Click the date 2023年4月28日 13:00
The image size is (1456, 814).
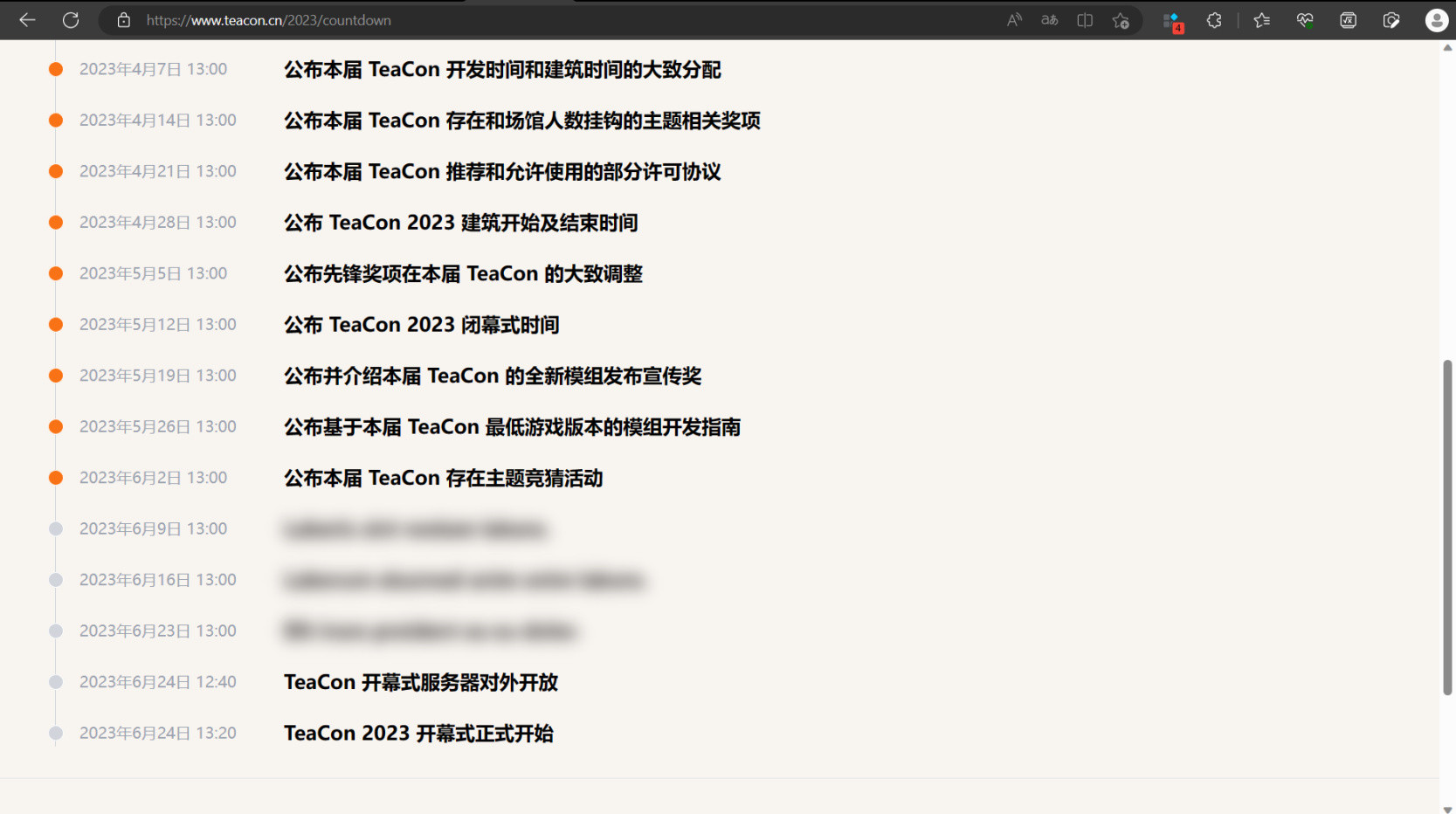tap(158, 222)
